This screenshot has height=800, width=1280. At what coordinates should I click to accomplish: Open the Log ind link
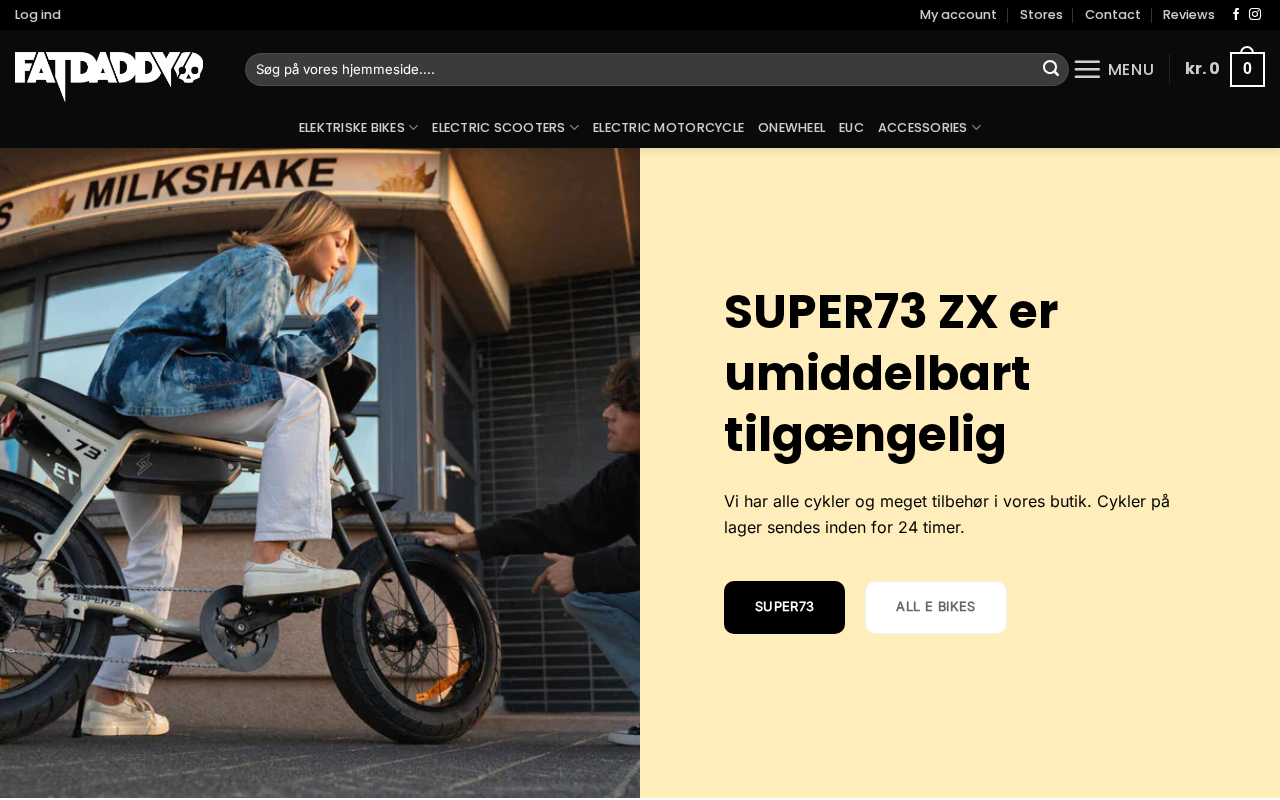click(x=38, y=15)
